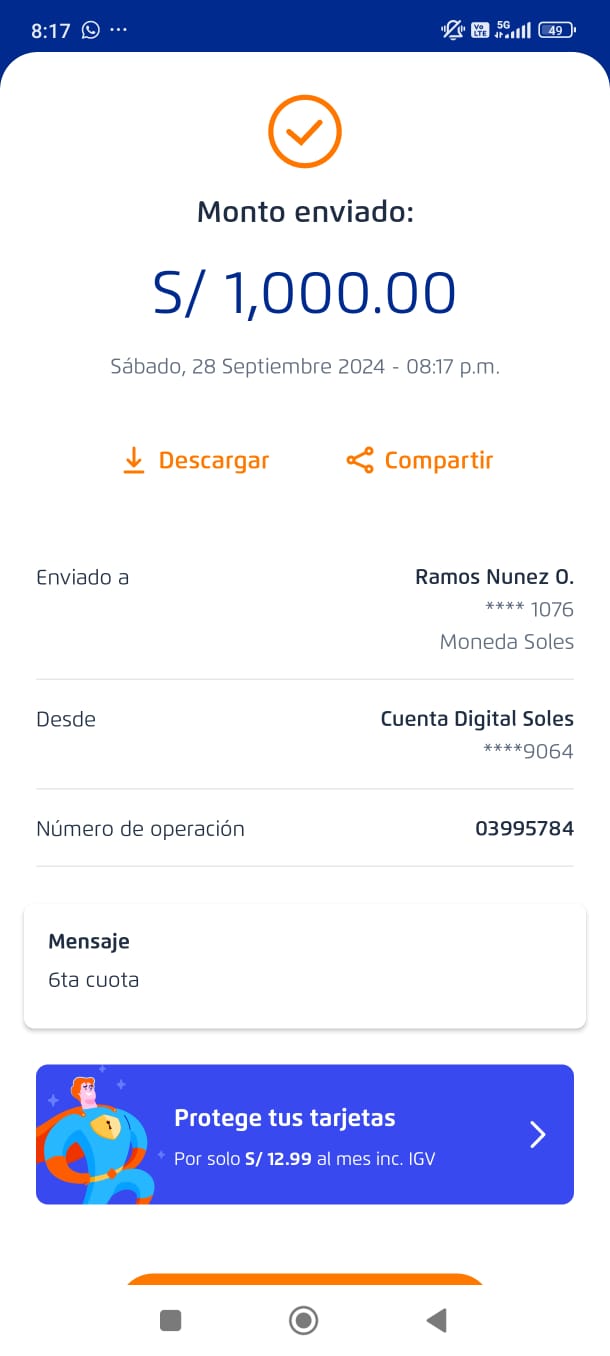The height and width of the screenshot is (1356, 610).
Task: Tap the S/ 1,000.00 amount sent
Action: click(305, 293)
